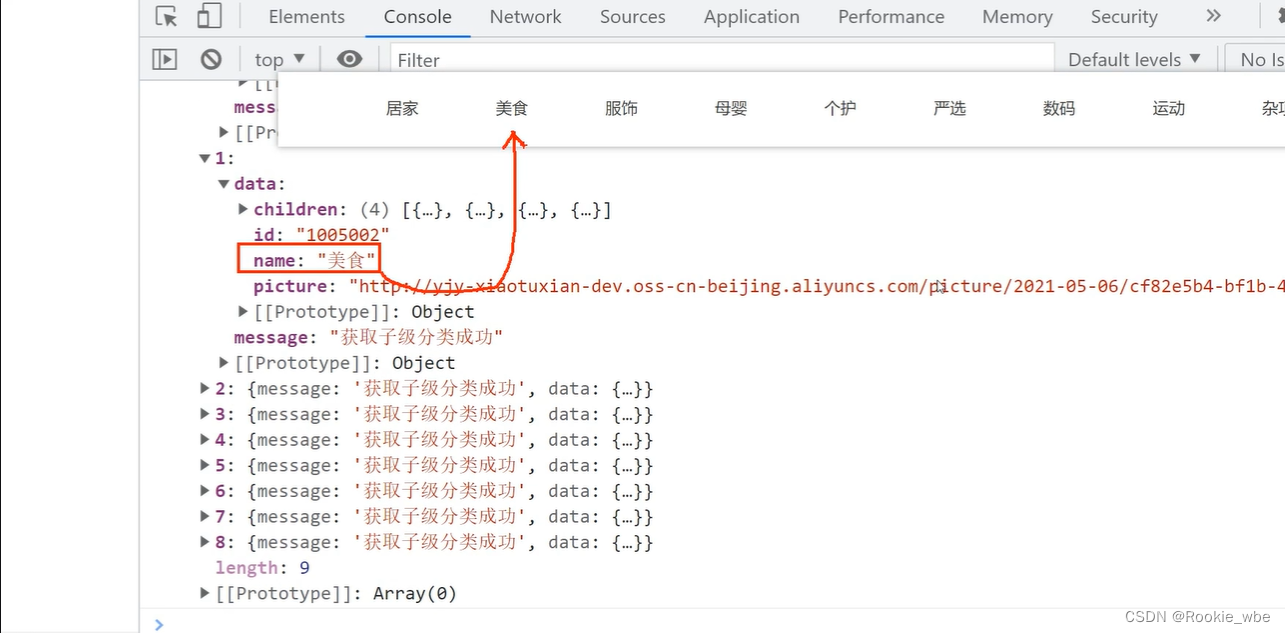Expand array item 7
The width and height of the screenshot is (1285, 633).
tap(205, 516)
